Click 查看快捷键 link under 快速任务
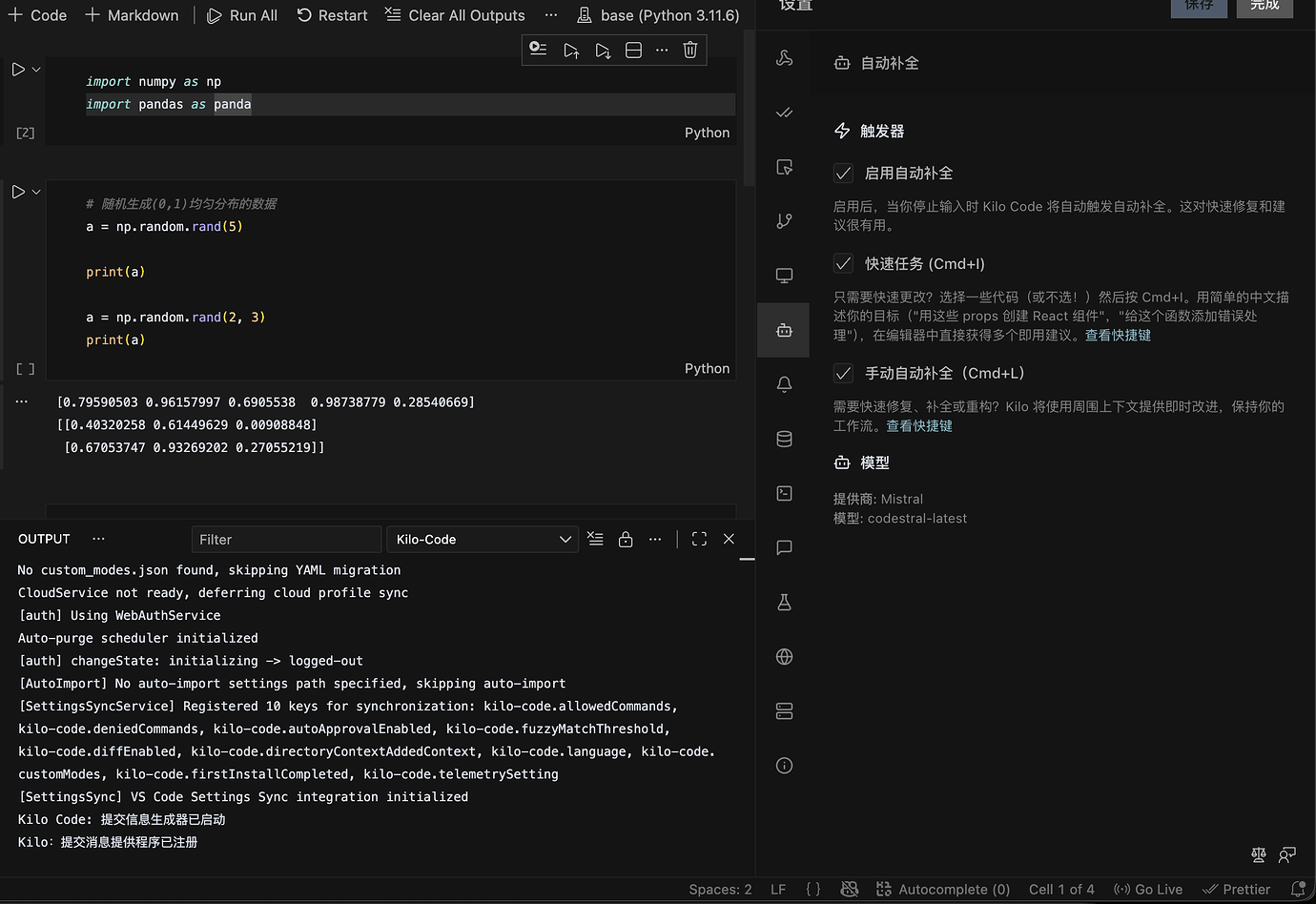Viewport: 1316px width, 904px height. [x=1118, y=335]
